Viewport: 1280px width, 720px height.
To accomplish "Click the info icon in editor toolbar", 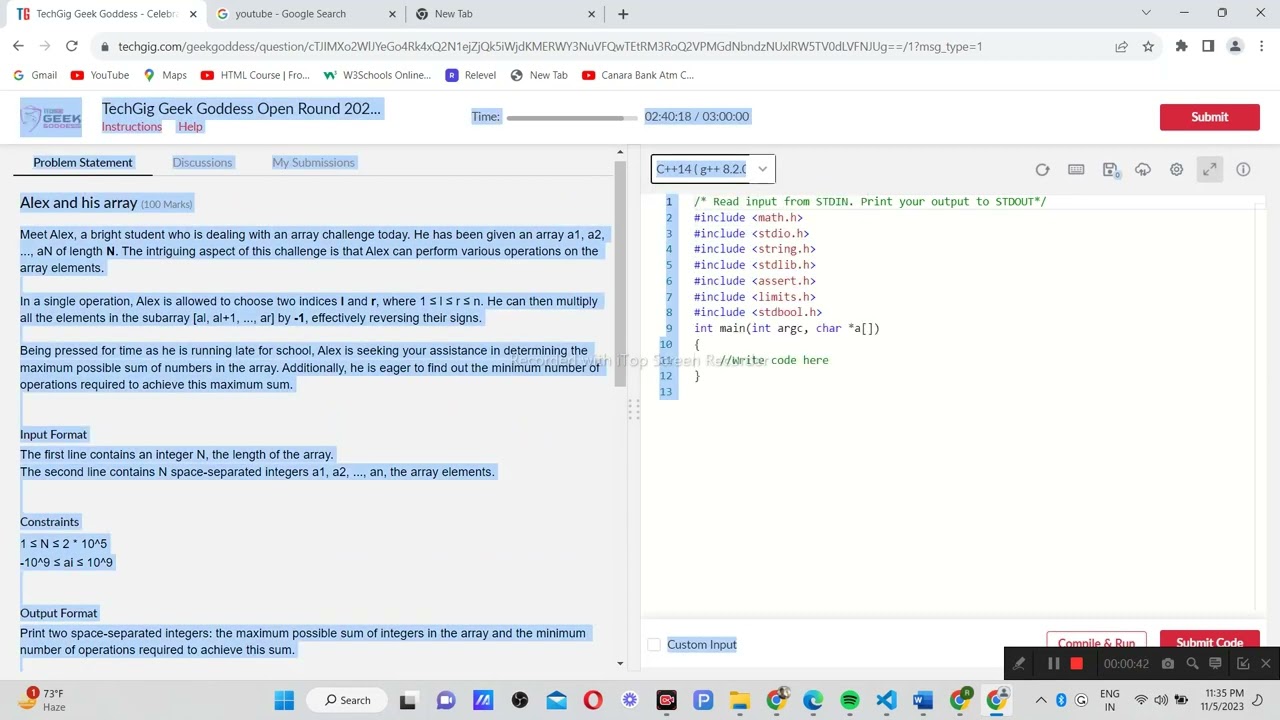I will [1243, 170].
